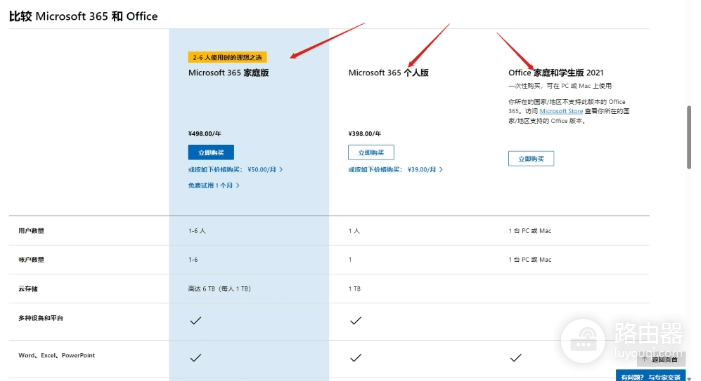Image resolution: width=701 pixels, height=381 pixels.
Task: Click 立即购买 under Office 家庭和学生版 2021
Action: tap(531, 159)
